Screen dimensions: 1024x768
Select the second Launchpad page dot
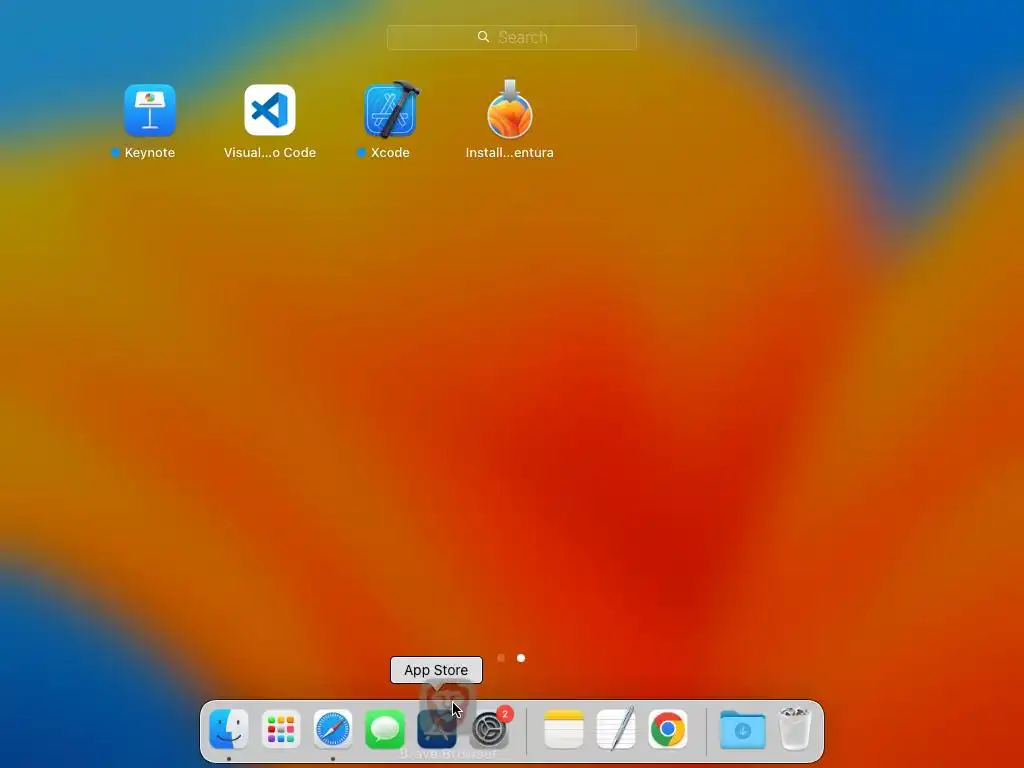(520, 658)
